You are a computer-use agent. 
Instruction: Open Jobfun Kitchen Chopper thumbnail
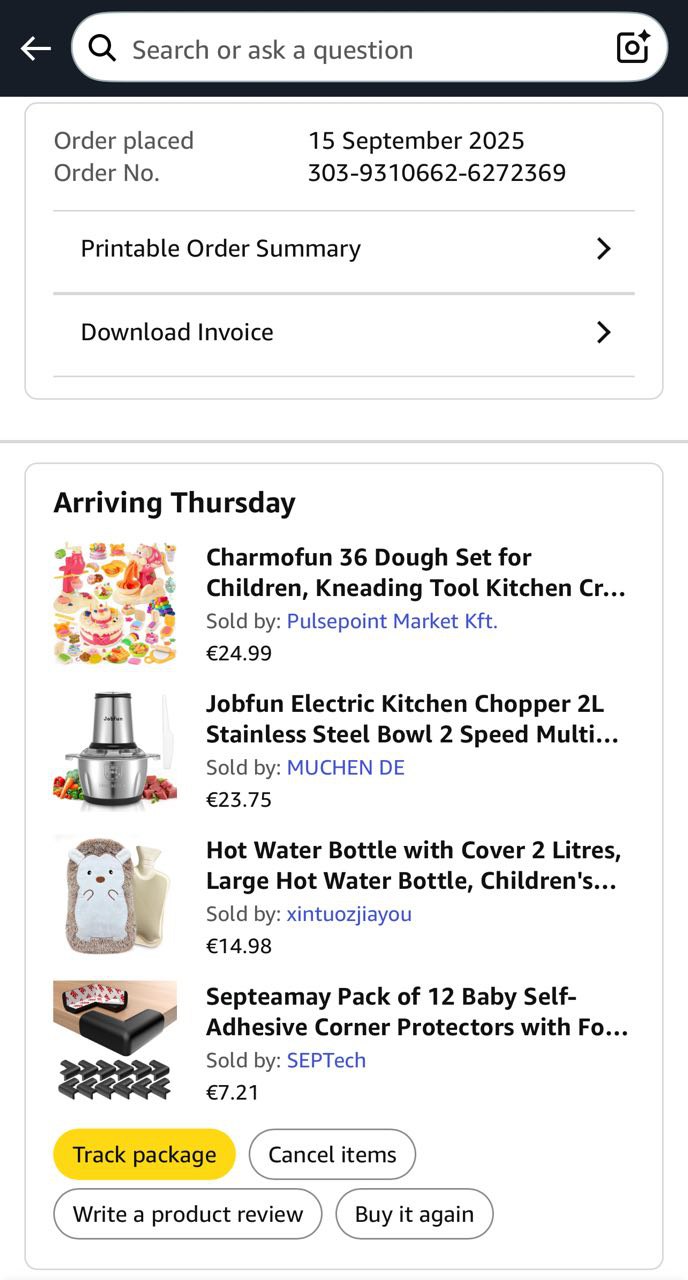click(x=115, y=751)
